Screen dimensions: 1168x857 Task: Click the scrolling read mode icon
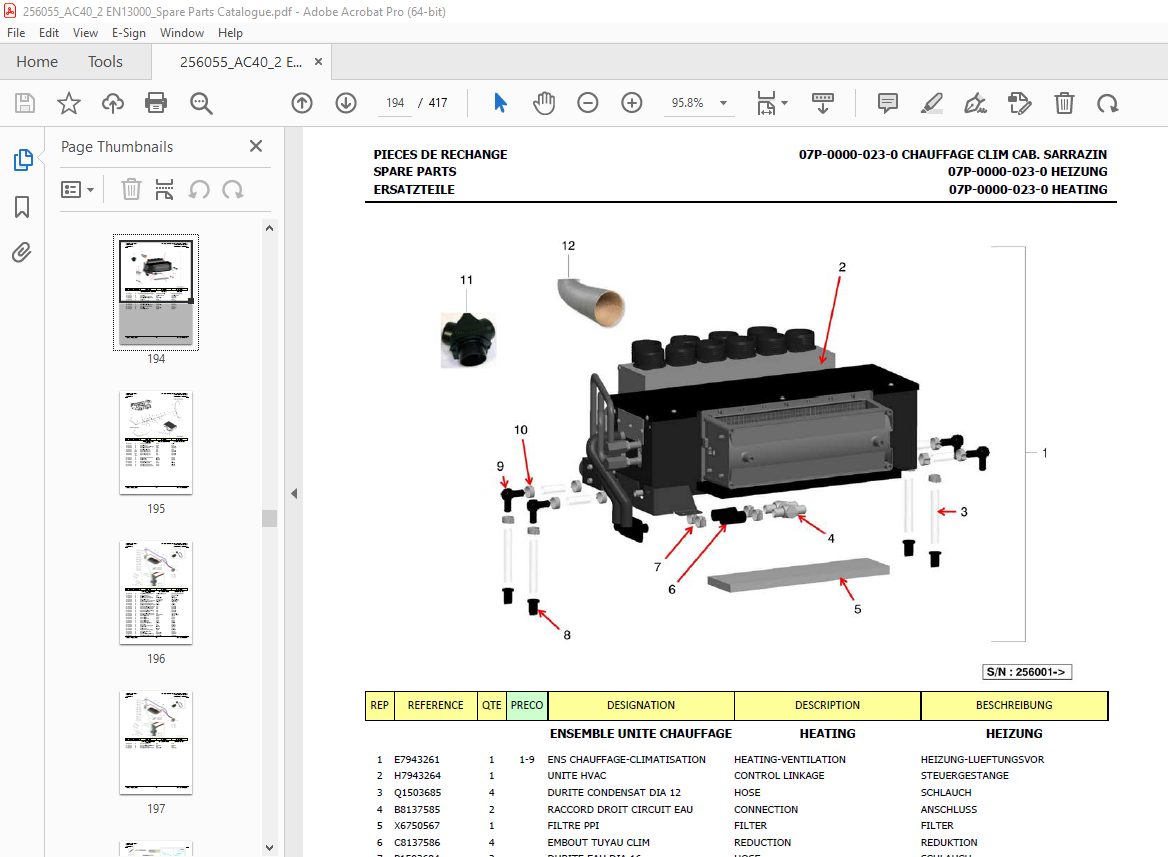click(x=822, y=103)
